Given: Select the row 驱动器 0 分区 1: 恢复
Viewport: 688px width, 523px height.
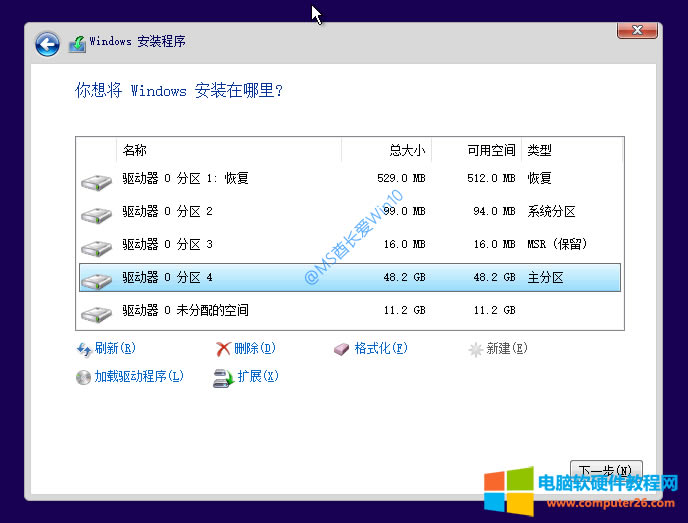Looking at the screenshot, I should [350, 178].
